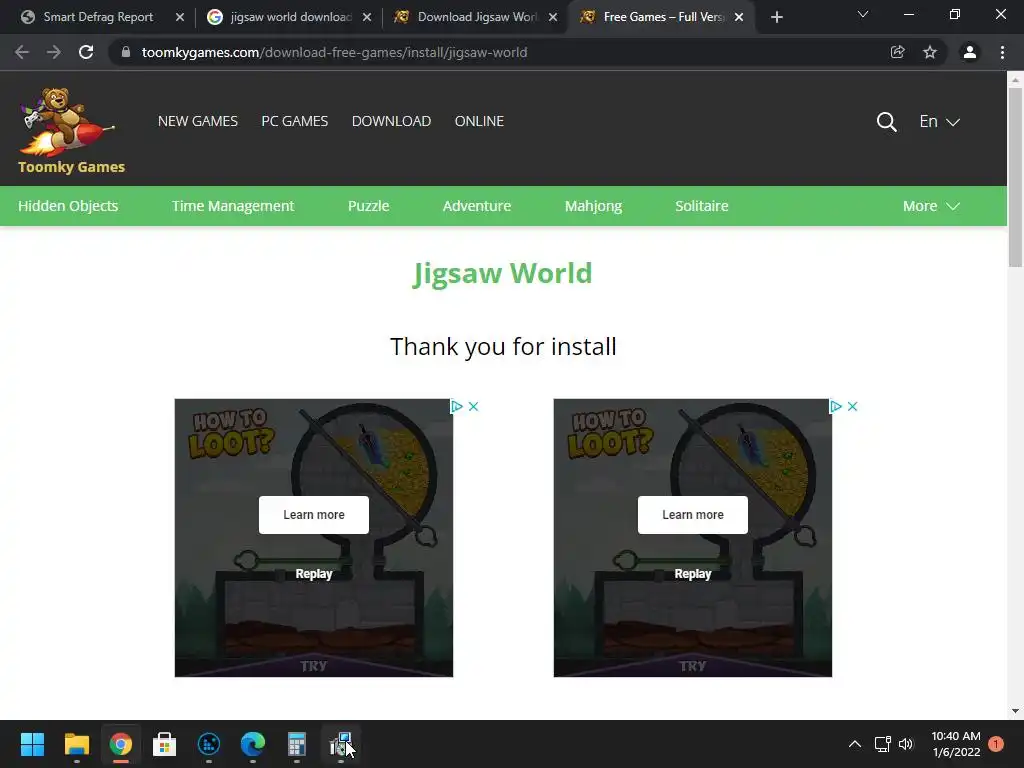The width and height of the screenshot is (1024, 768).
Task: Bookmark this page with the star icon
Action: coord(930,52)
